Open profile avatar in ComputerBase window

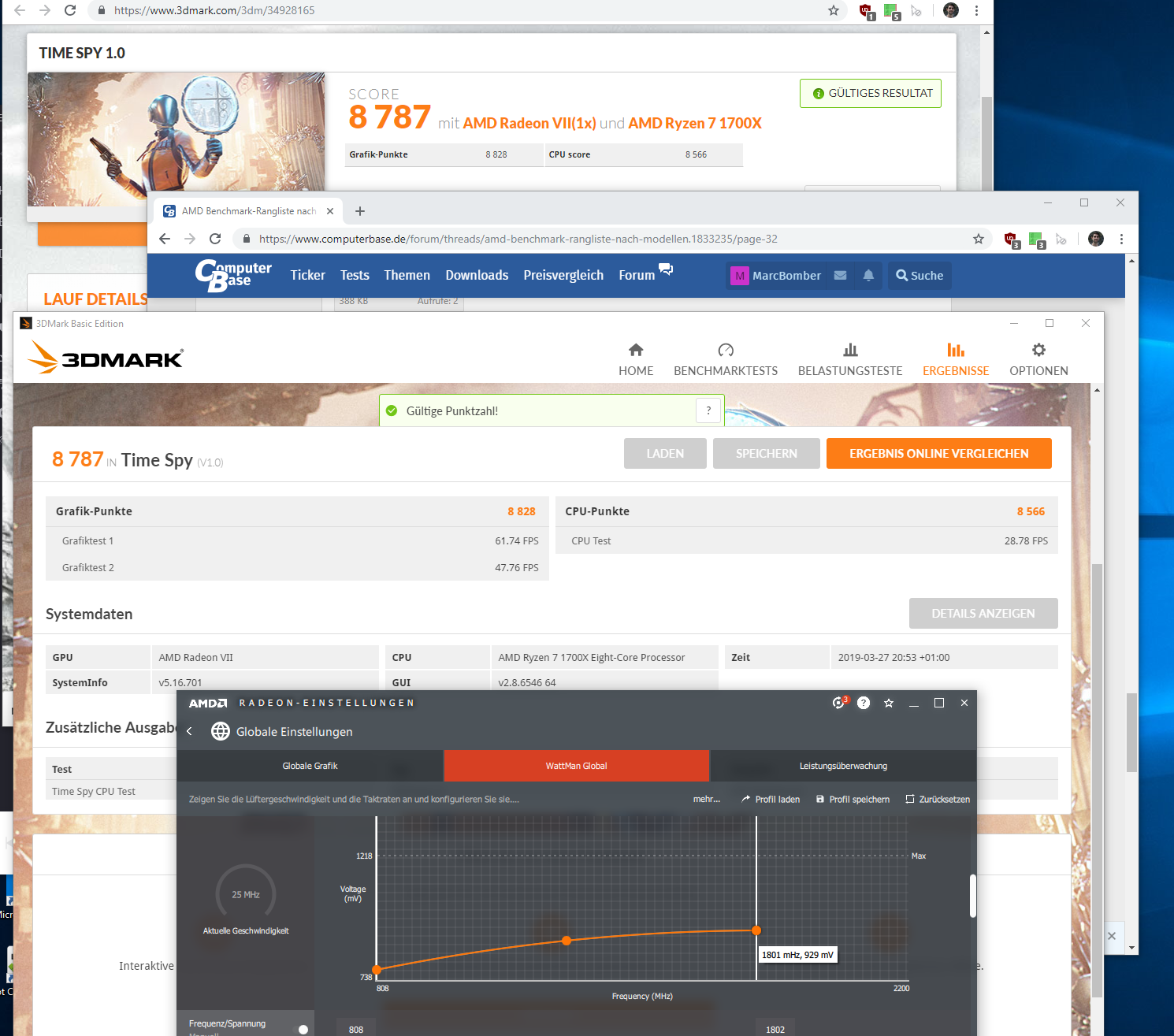coord(1096,239)
